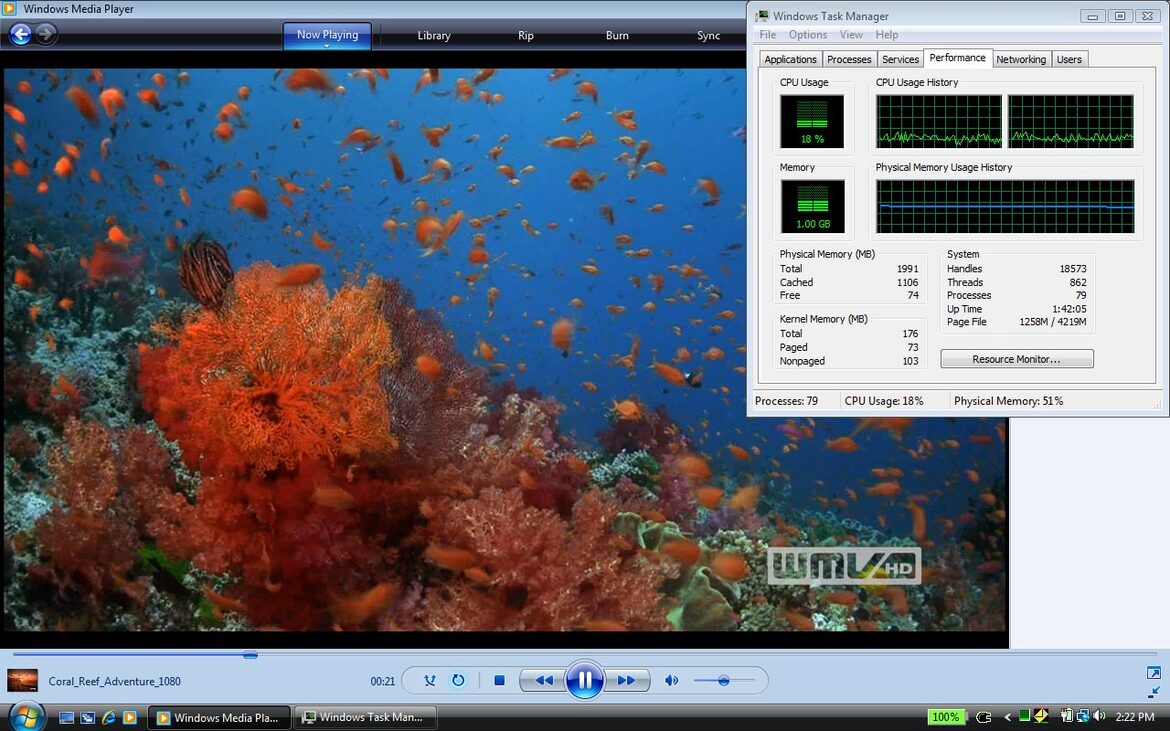
Task: Click the Physical Memory Usage History graph
Action: click(x=1005, y=207)
